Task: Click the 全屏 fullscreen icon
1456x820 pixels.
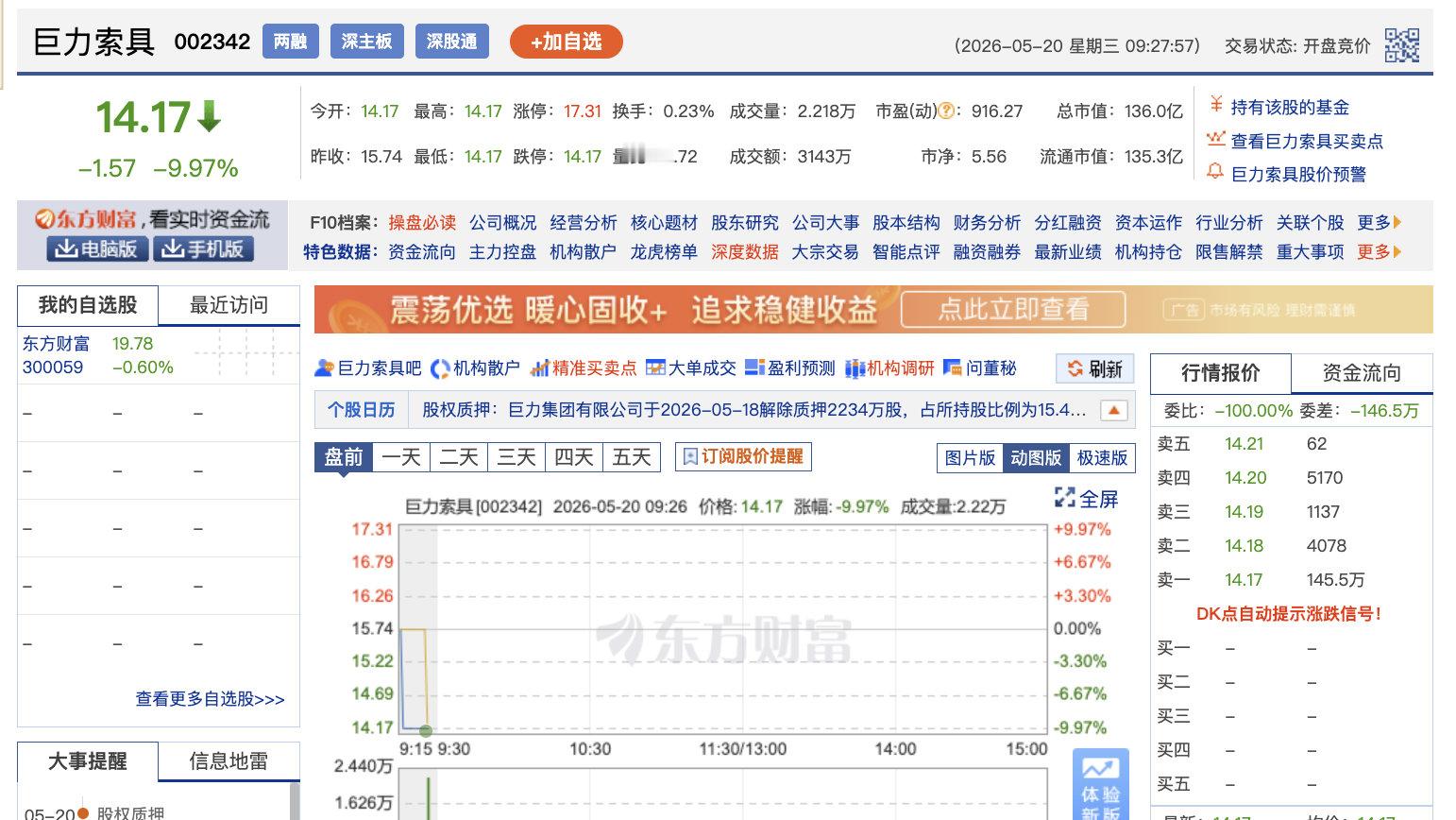Action: [x=1065, y=498]
